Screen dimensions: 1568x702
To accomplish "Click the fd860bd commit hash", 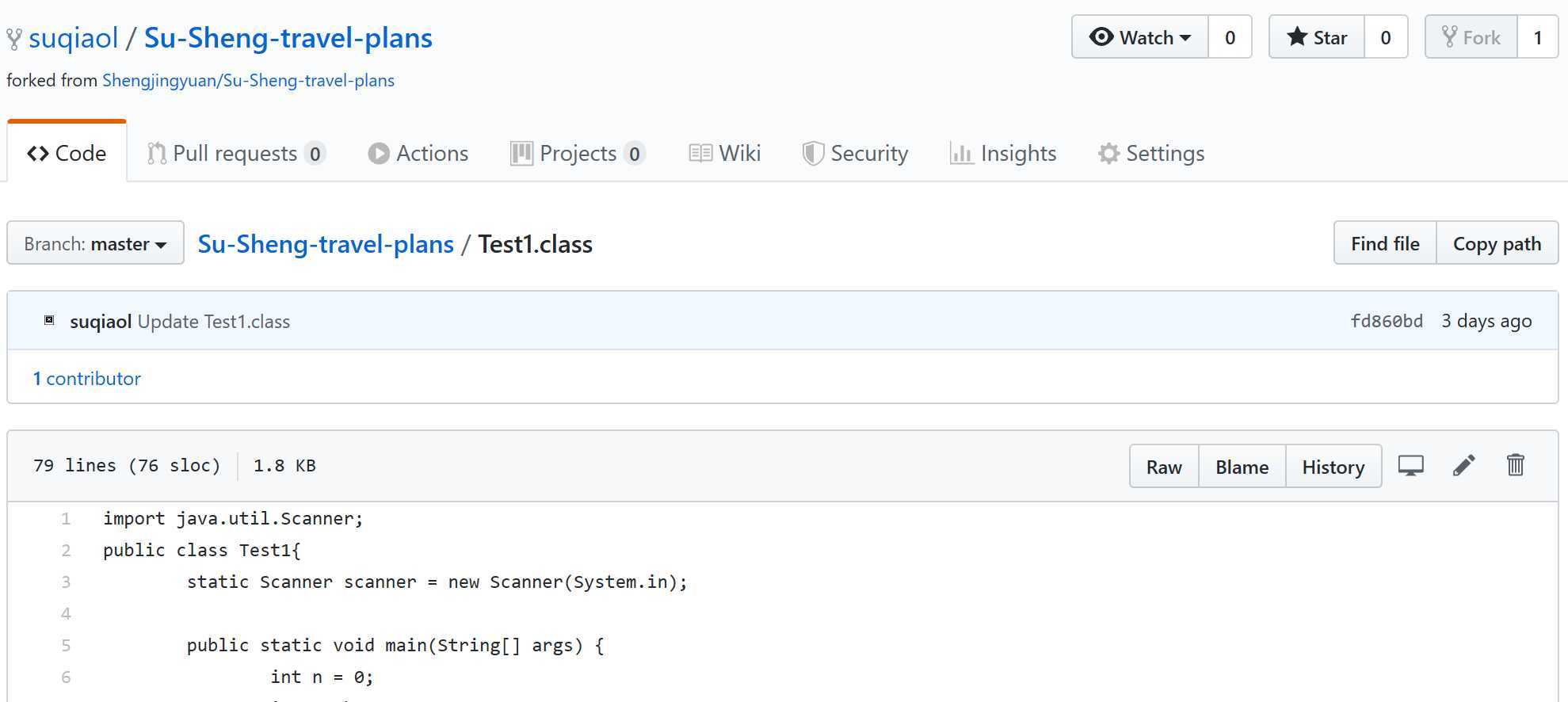I will (x=1387, y=322).
